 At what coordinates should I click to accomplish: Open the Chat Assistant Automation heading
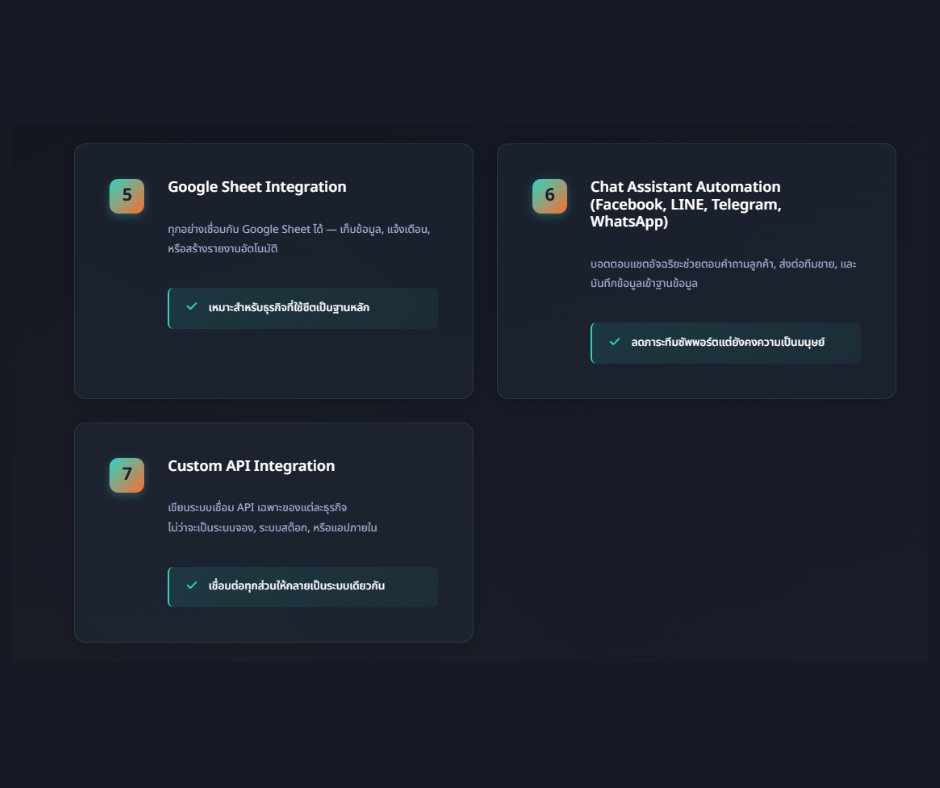click(x=685, y=187)
